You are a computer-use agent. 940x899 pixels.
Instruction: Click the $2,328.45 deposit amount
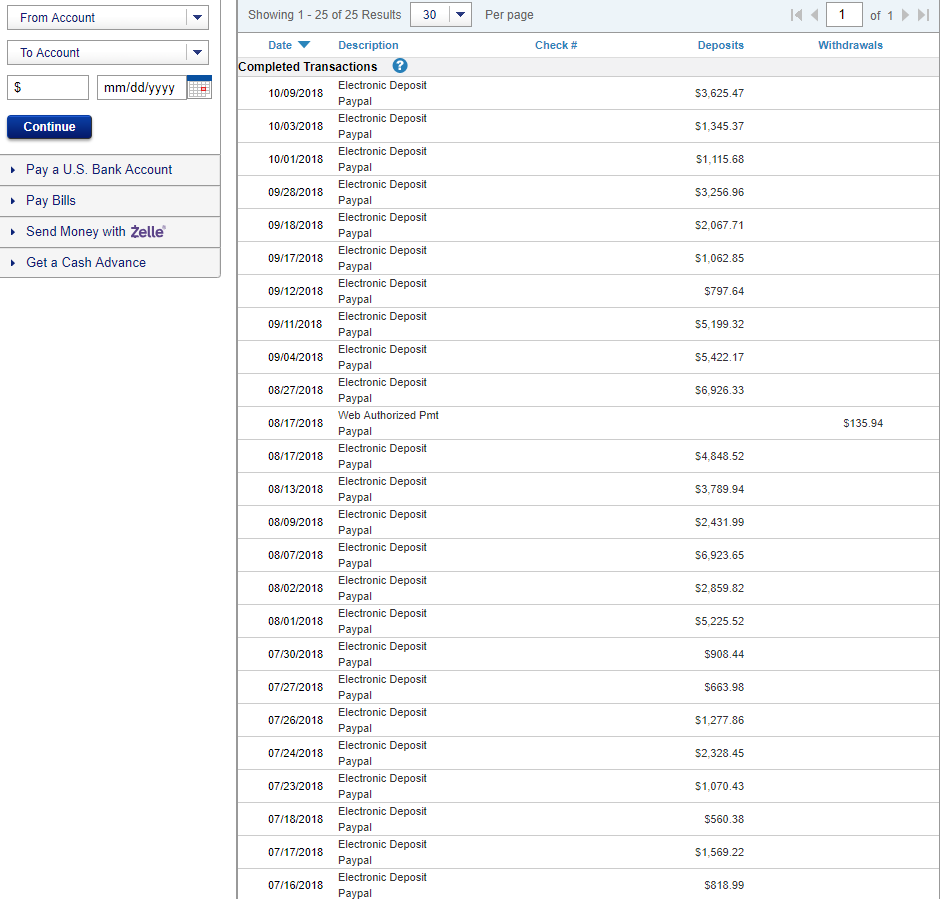(719, 752)
